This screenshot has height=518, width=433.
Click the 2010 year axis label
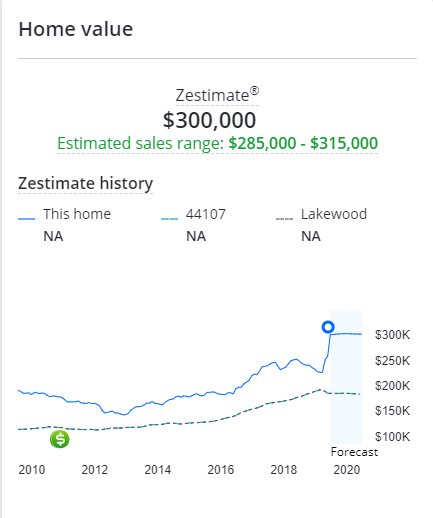pyautogui.click(x=32, y=470)
